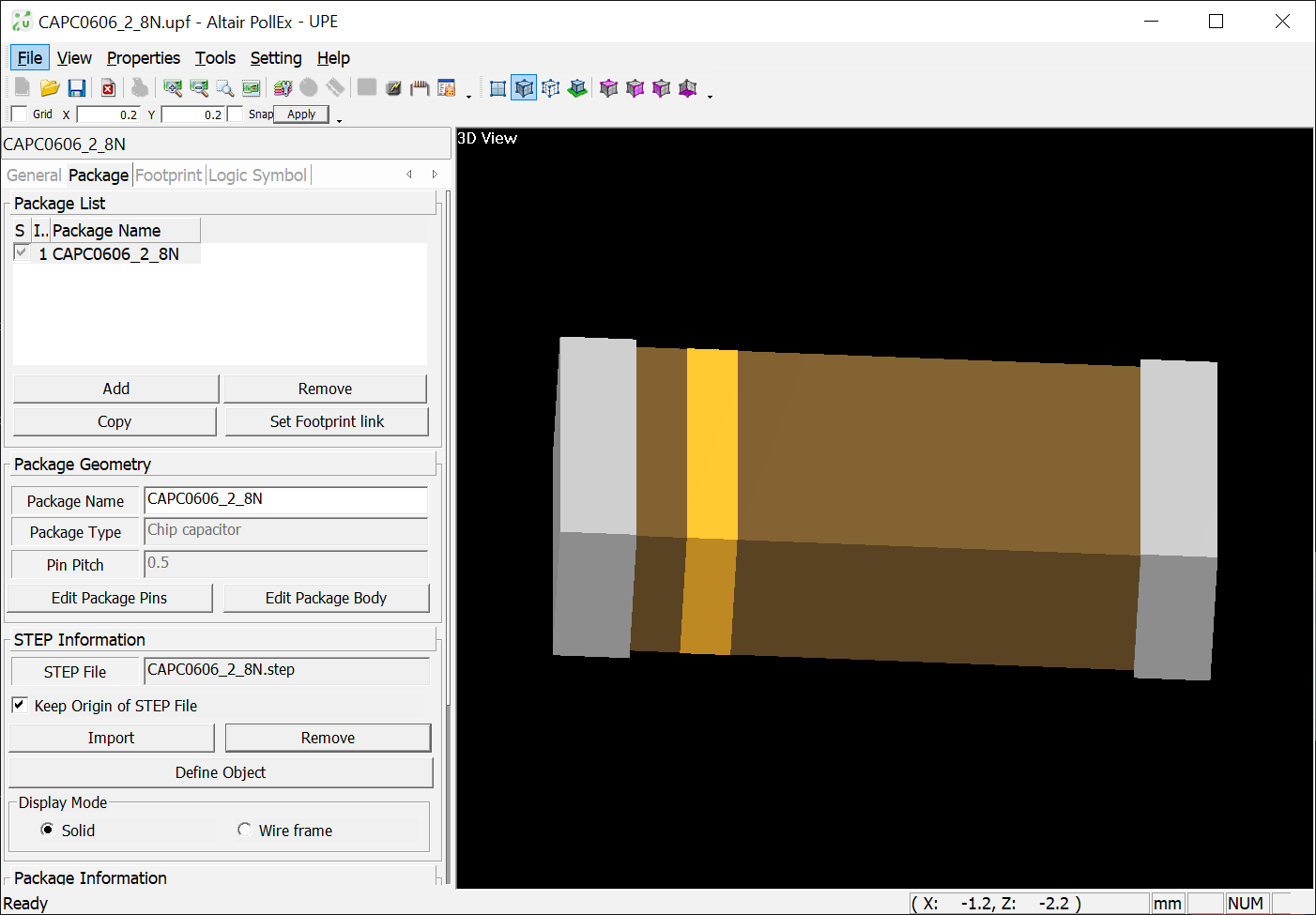This screenshot has height=915, width=1316.
Task: Click Set Footprint link button
Action: click(x=327, y=421)
